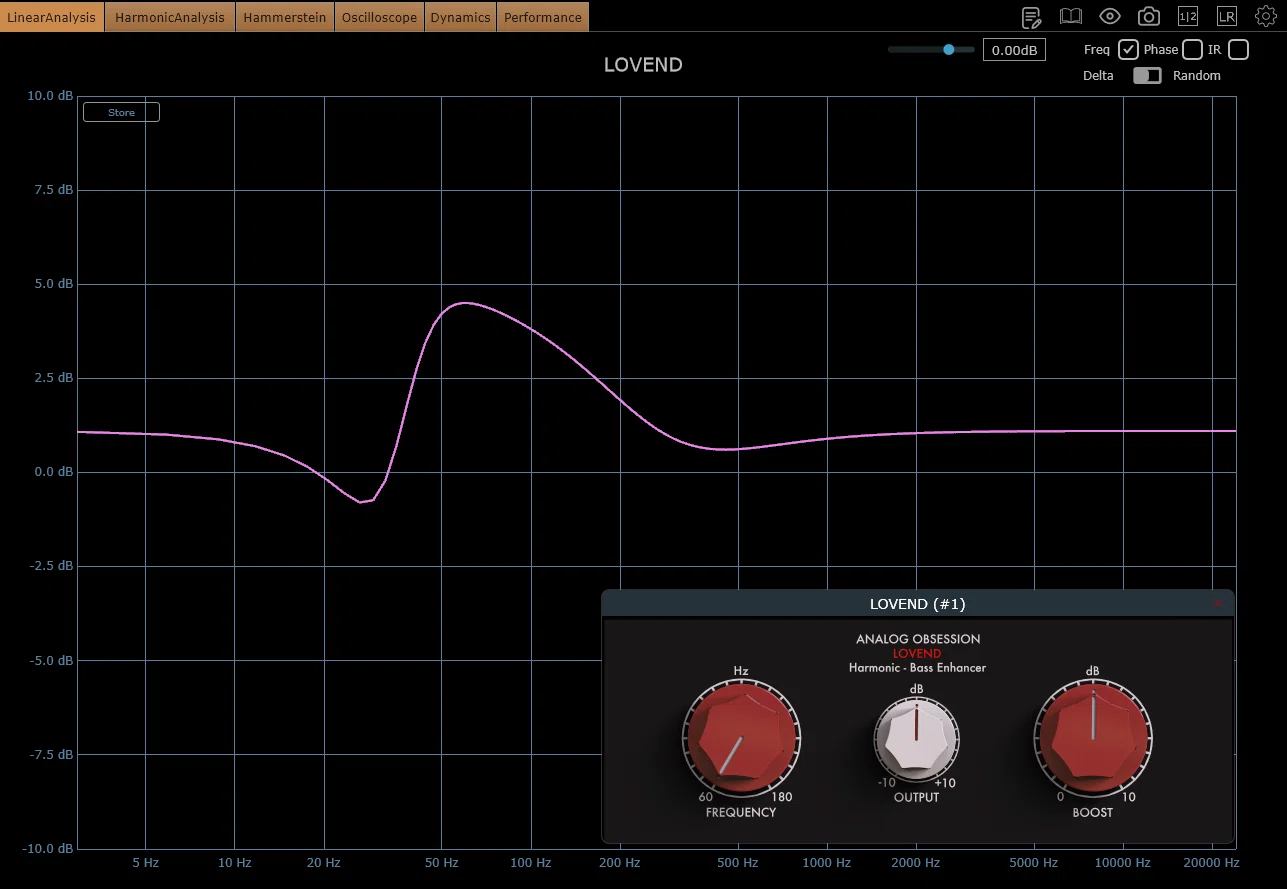Open the manual book icon
The width and height of the screenshot is (1287, 889).
[1071, 16]
